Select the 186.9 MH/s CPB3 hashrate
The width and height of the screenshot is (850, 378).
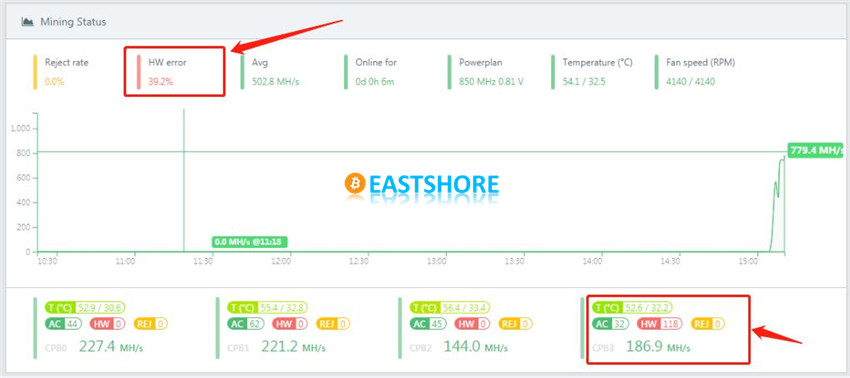(x=659, y=346)
